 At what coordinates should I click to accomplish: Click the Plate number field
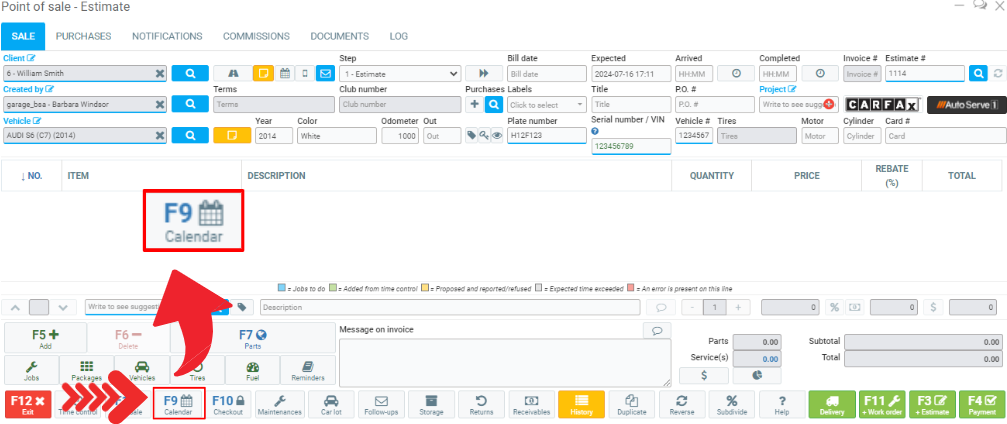pos(546,136)
